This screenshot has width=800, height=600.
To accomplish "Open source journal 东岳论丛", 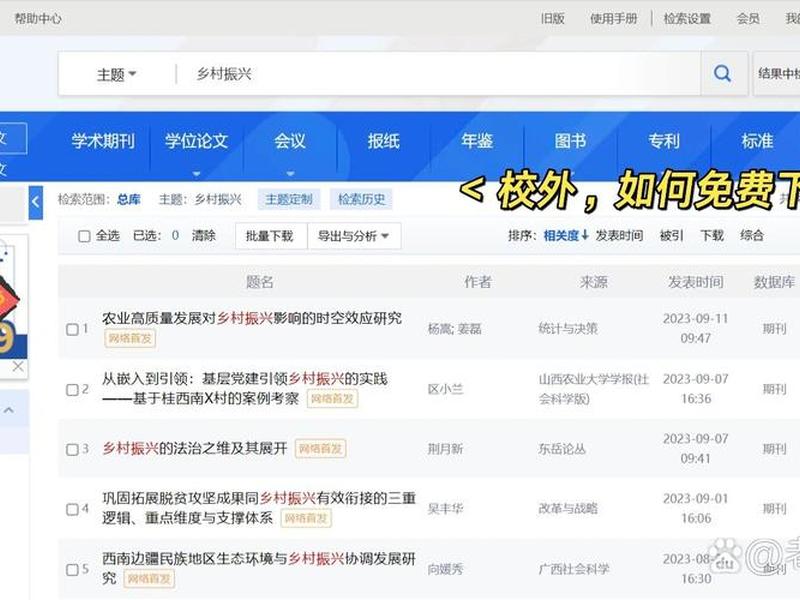I will 562,449.
